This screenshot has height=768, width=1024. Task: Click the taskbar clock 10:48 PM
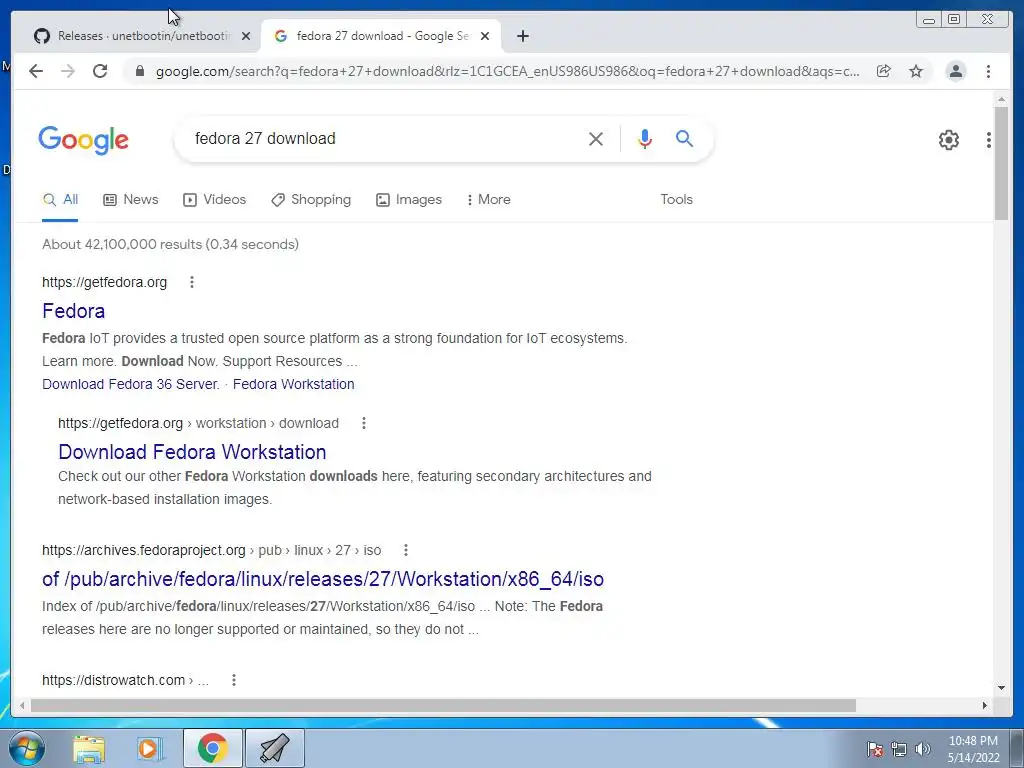tap(973, 741)
